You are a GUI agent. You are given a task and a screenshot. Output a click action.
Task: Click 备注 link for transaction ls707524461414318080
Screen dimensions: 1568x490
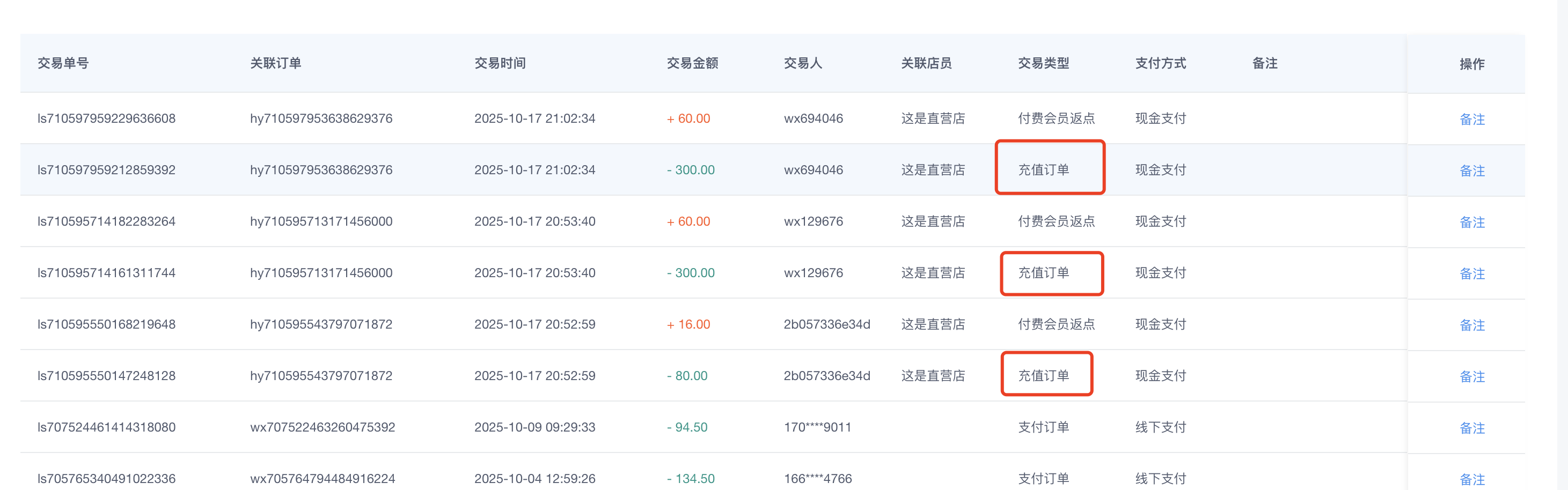1472,428
